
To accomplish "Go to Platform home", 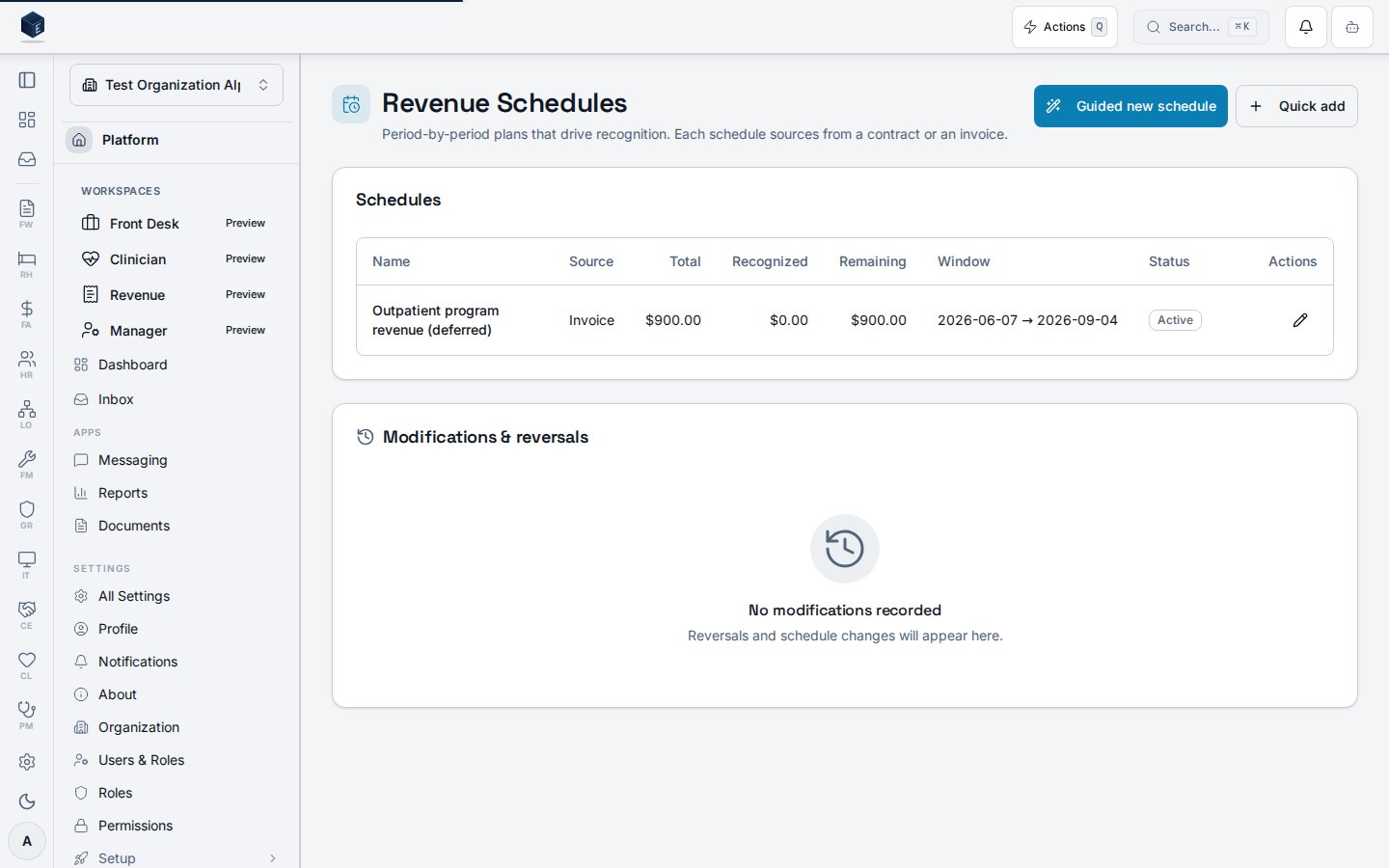I will point(177,140).
